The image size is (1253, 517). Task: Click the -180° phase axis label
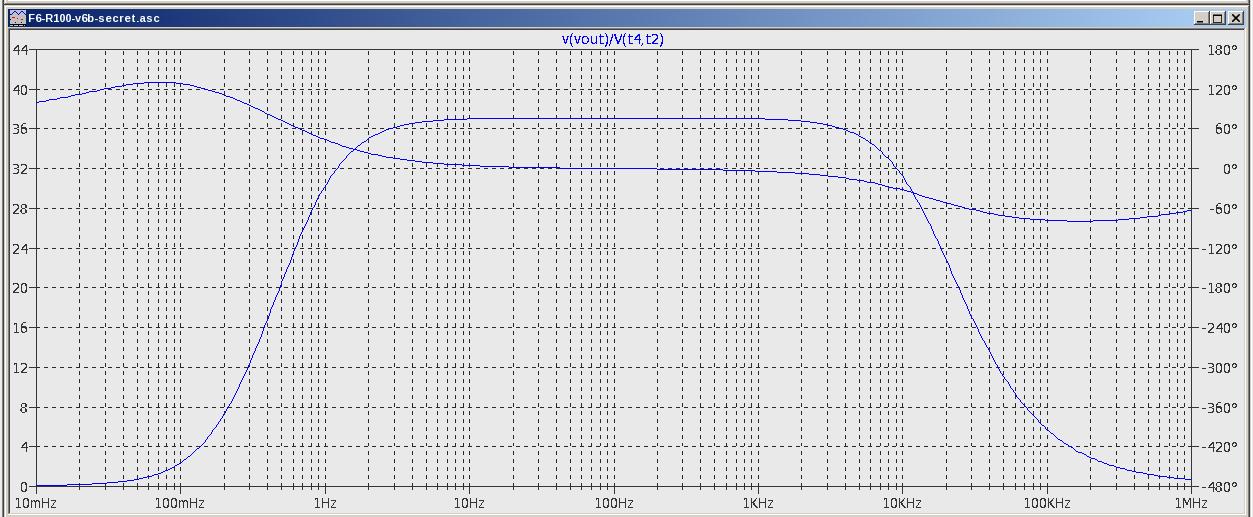1220,288
